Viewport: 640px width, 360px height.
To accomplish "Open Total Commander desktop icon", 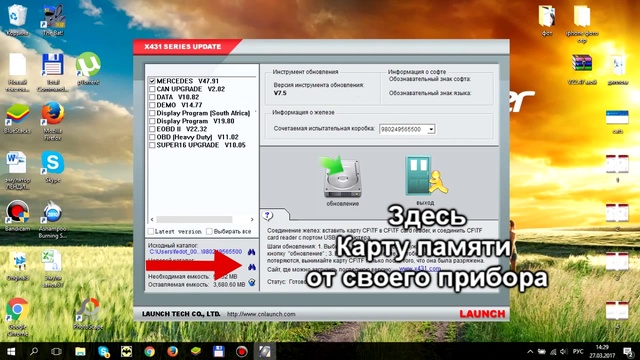I will (x=52, y=73).
